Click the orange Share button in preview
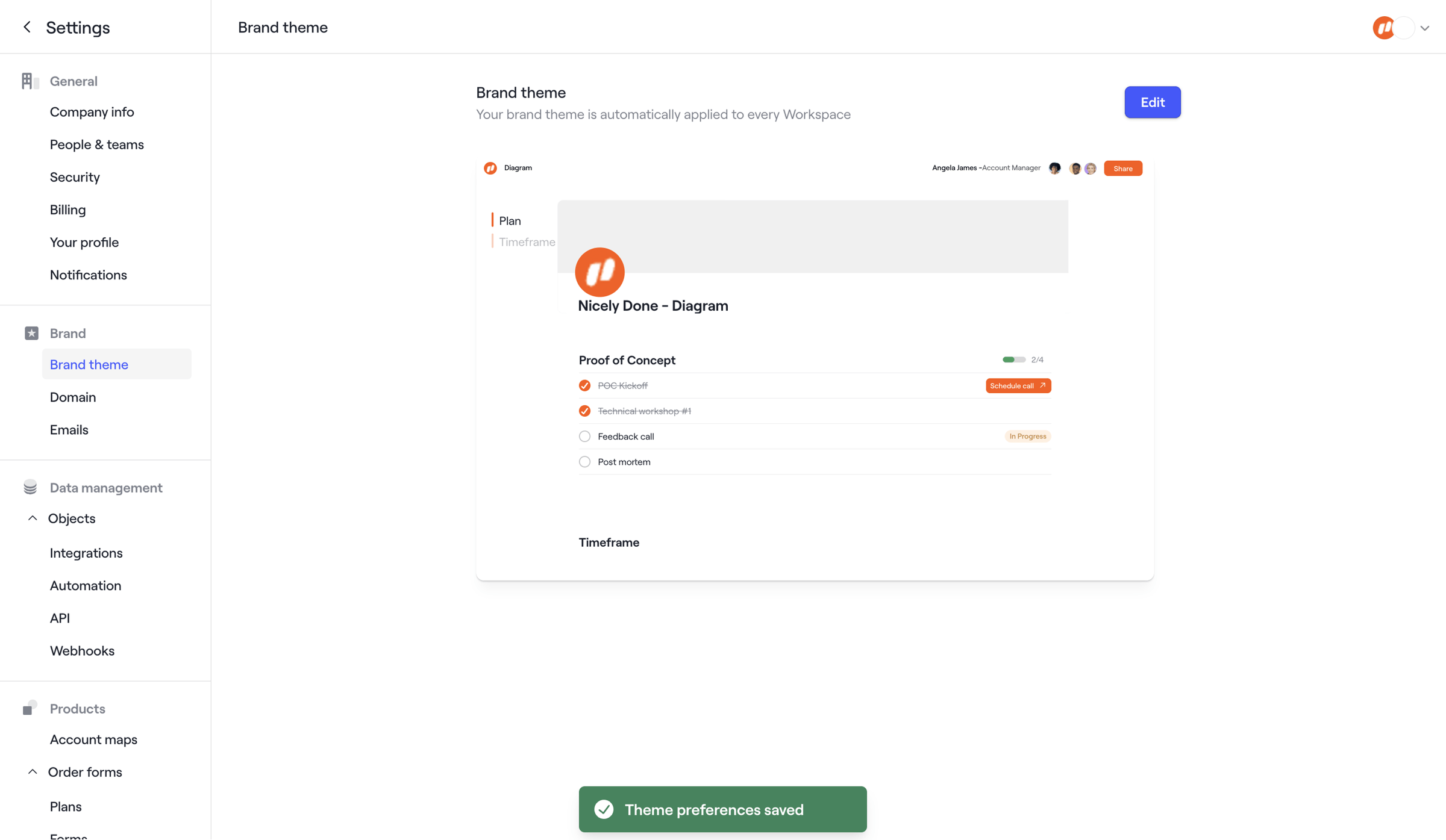The width and height of the screenshot is (1446, 840). coord(1122,169)
